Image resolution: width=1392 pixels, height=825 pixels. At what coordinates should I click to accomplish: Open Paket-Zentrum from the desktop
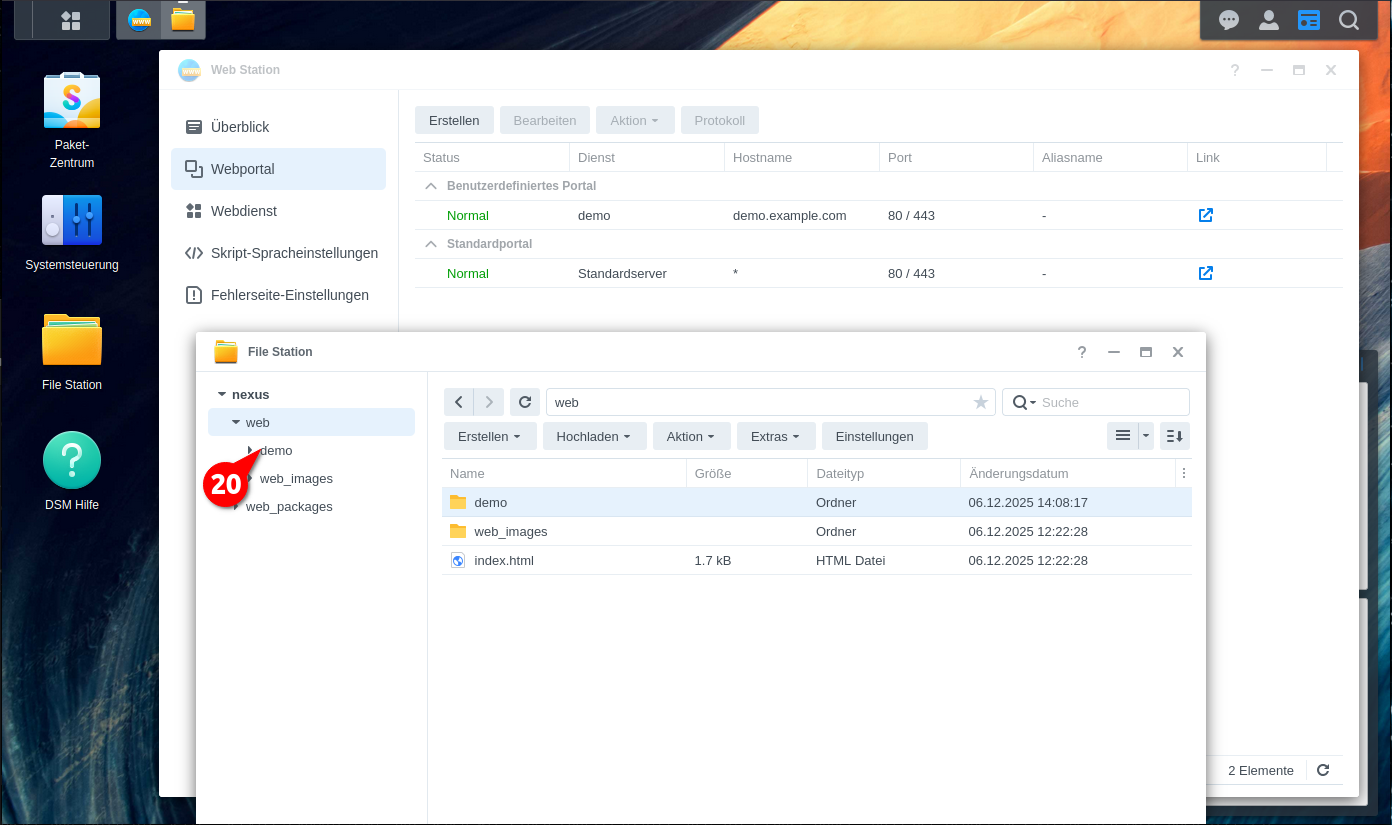72,101
